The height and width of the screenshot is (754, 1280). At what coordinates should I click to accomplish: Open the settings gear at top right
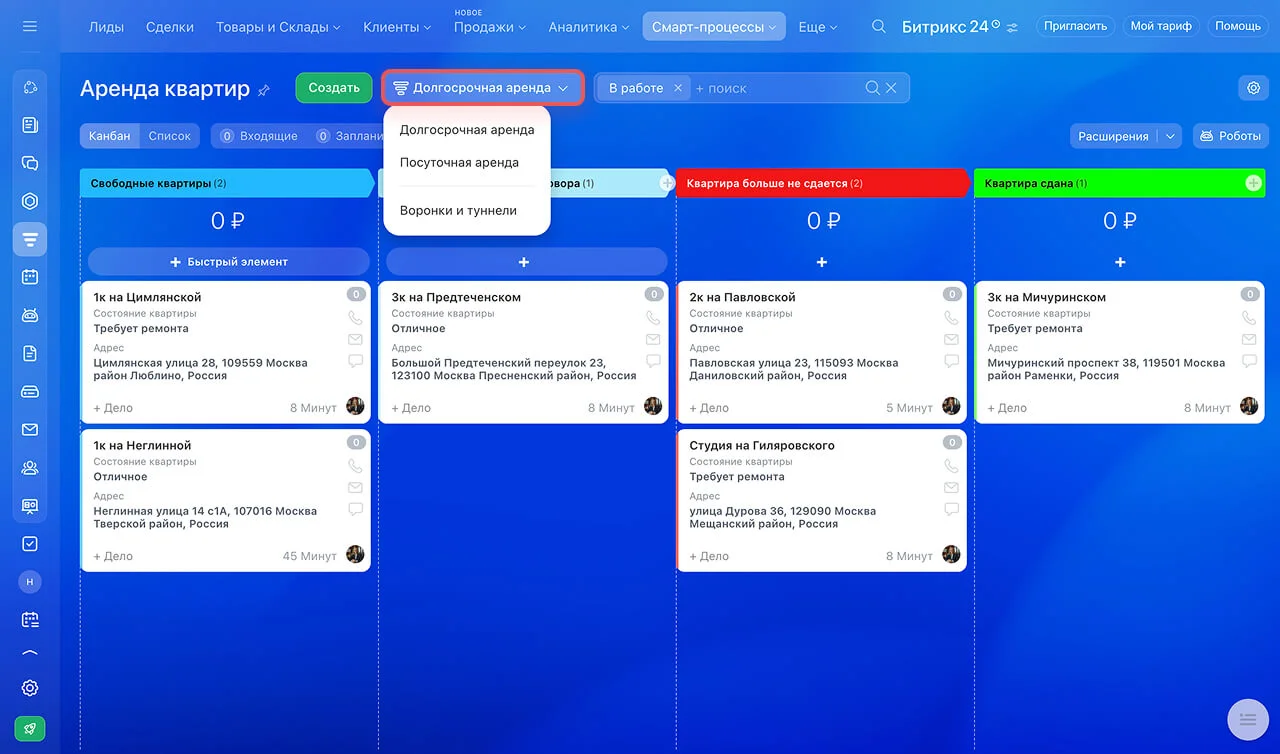tap(1253, 88)
